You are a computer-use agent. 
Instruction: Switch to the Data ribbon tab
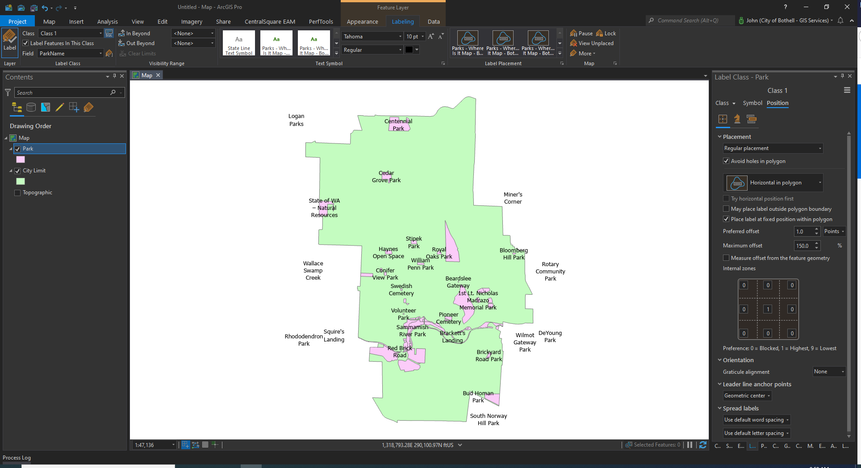[434, 21]
